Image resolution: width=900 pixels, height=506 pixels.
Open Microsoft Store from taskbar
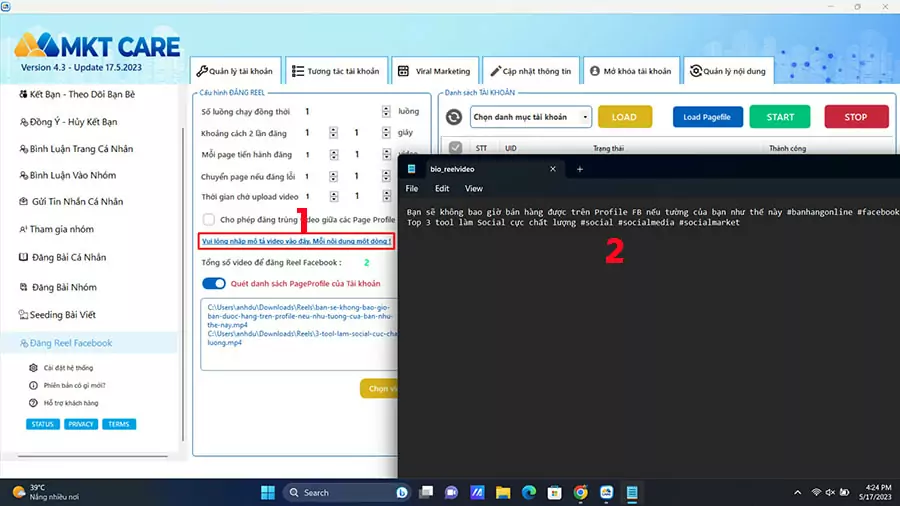coord(554,492)
